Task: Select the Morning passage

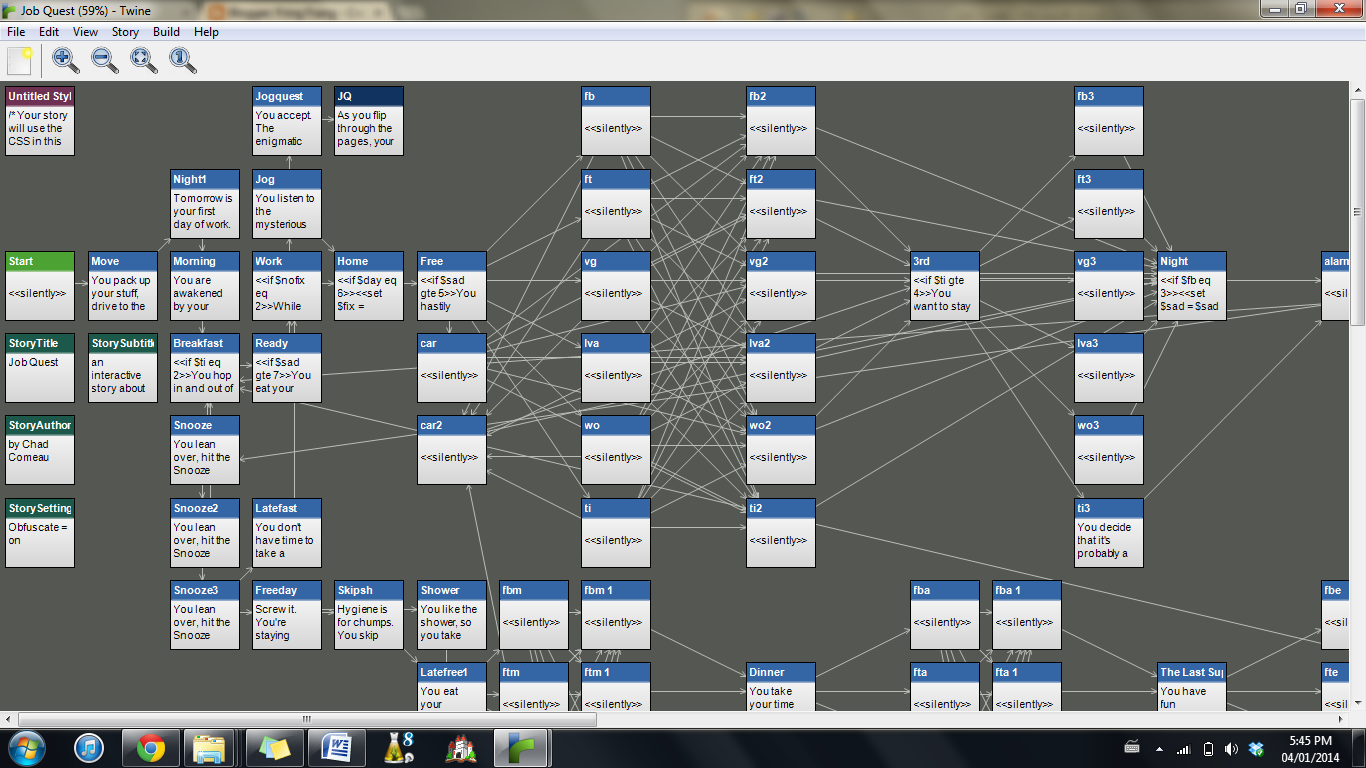Action: pyautogui.click(x=205, y=285)
